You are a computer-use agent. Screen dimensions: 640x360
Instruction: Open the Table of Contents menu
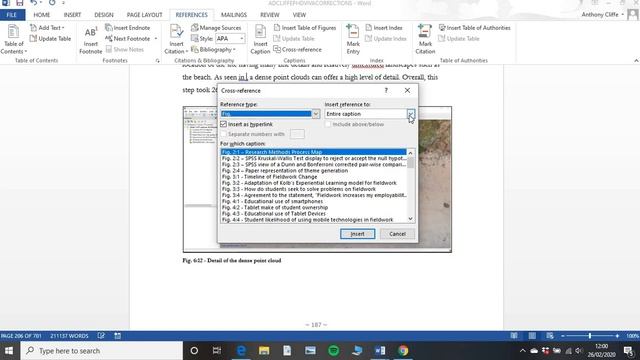click(13, 39)
